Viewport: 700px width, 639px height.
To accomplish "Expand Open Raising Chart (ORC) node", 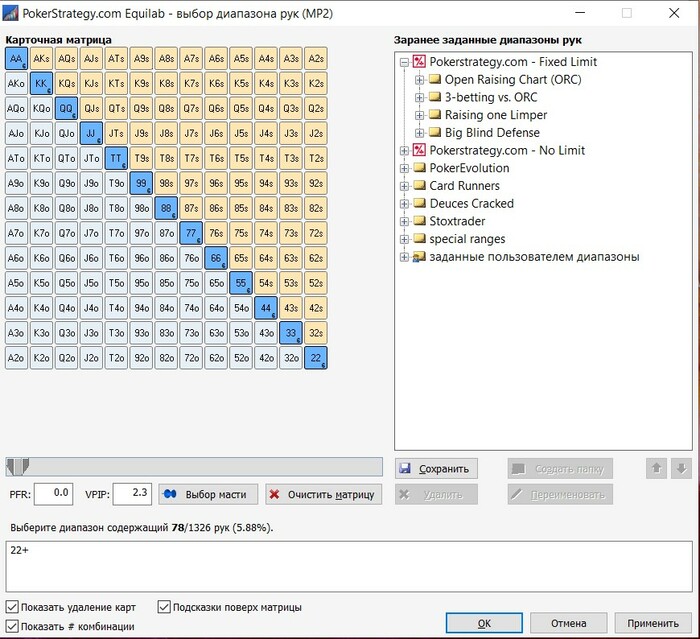I will pyautogui.click(x=419, y=80).
